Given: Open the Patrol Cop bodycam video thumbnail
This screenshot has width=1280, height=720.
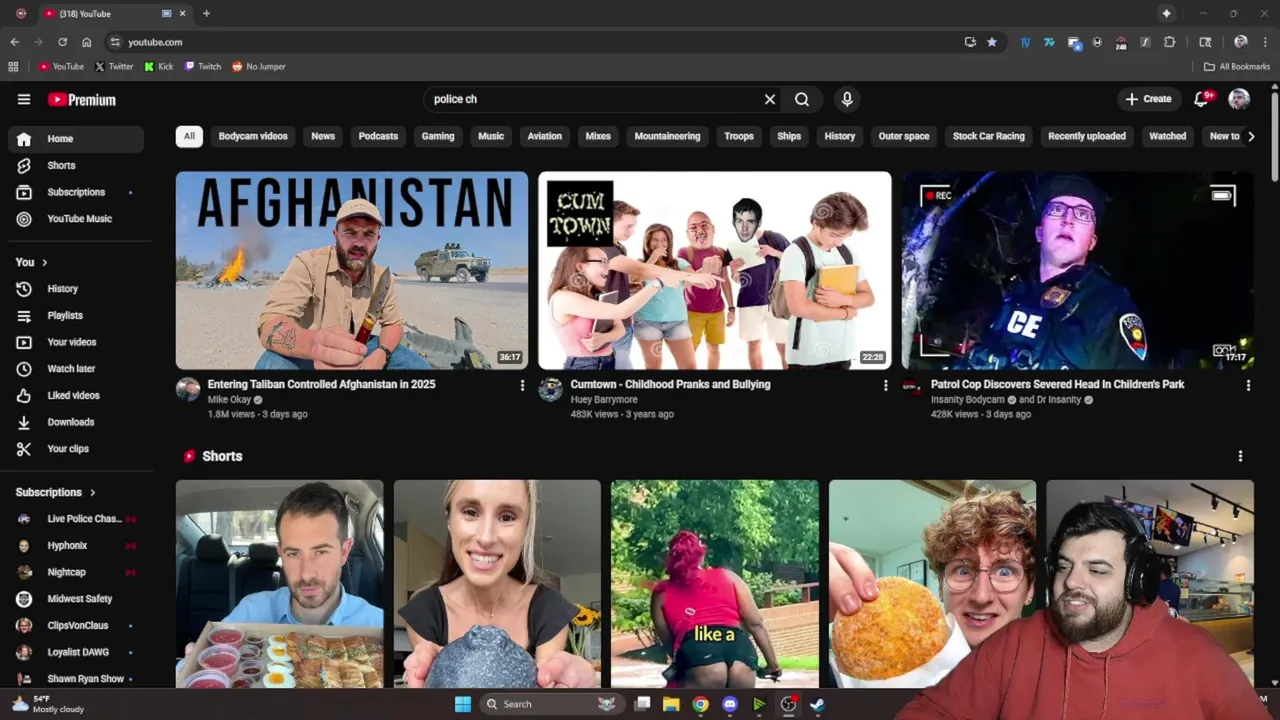Looking at the screenshot, I should pyautogui.click(x=1077, y=271).
